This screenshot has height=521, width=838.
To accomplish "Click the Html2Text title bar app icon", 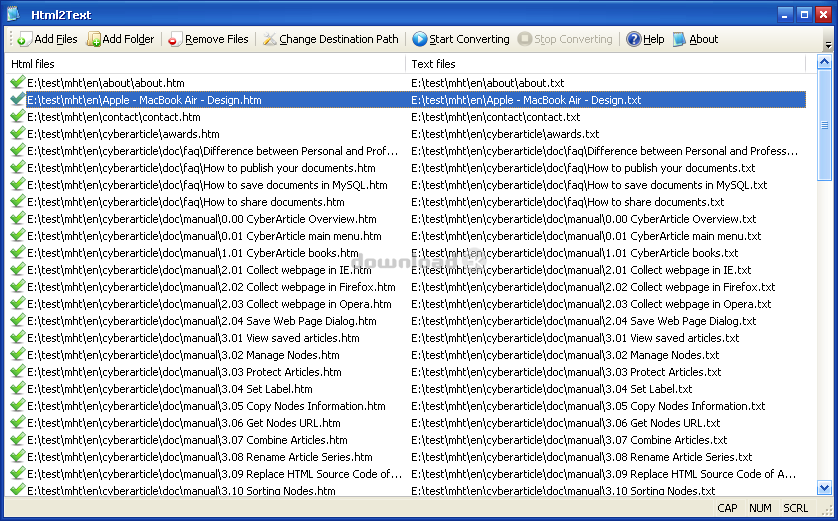I will click(x=13, y=14).
